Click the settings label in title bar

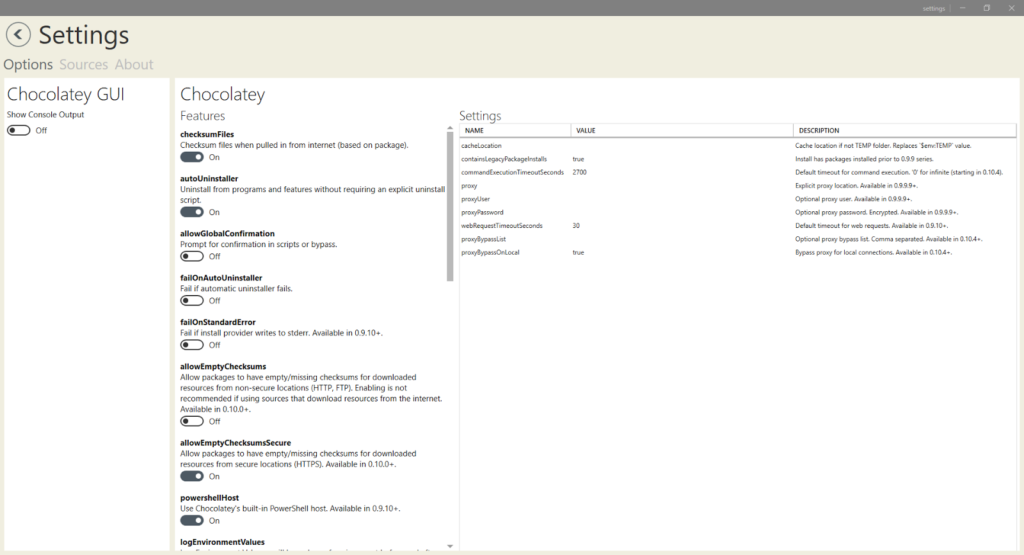click(934, 8)
